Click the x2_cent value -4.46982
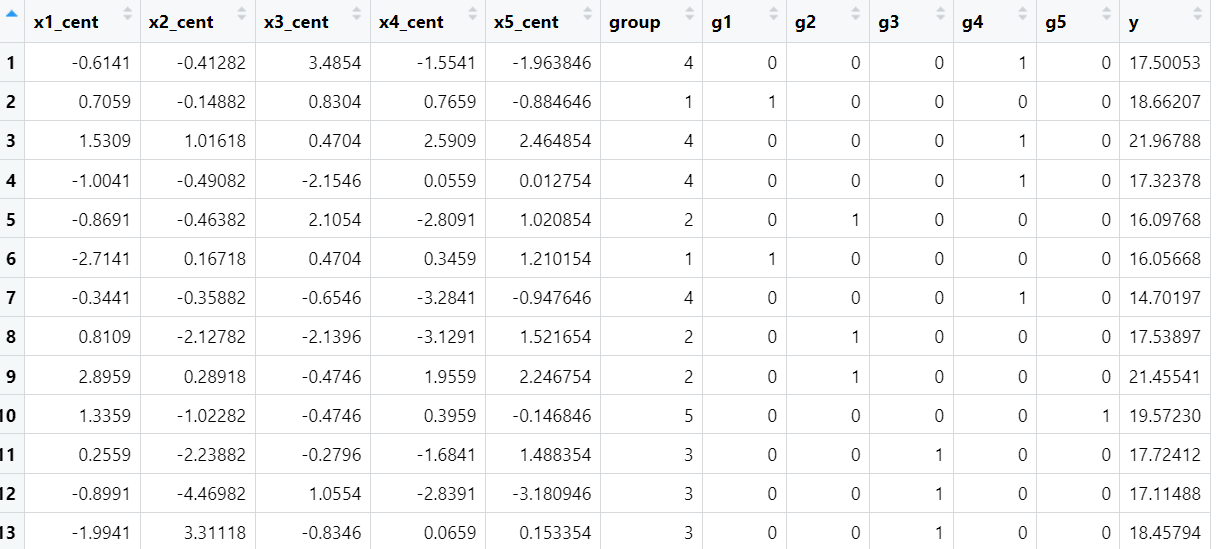 coord(211,494)
